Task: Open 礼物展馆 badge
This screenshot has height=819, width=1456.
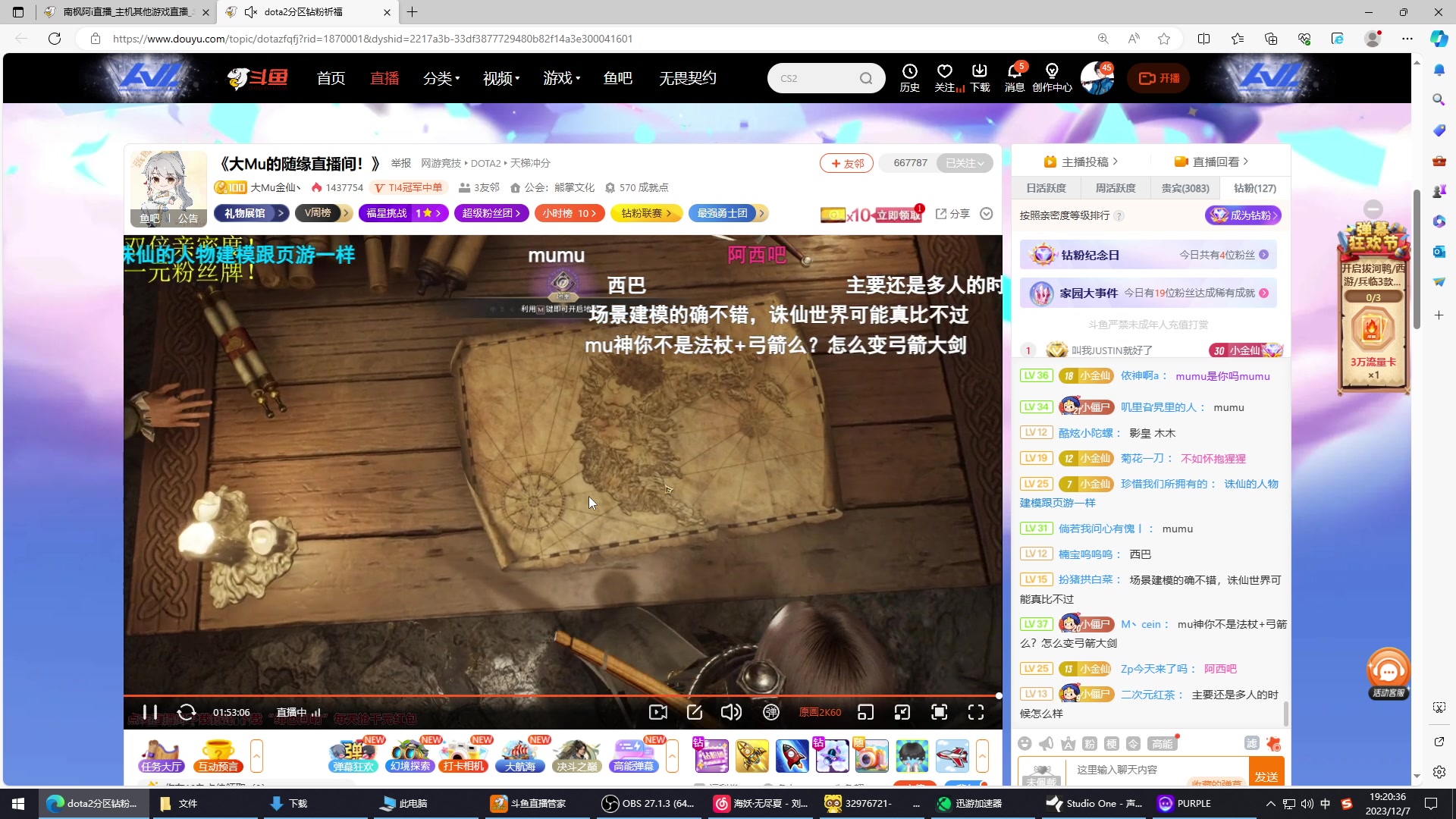Action: pyautogui.click(x=251, y=214)
